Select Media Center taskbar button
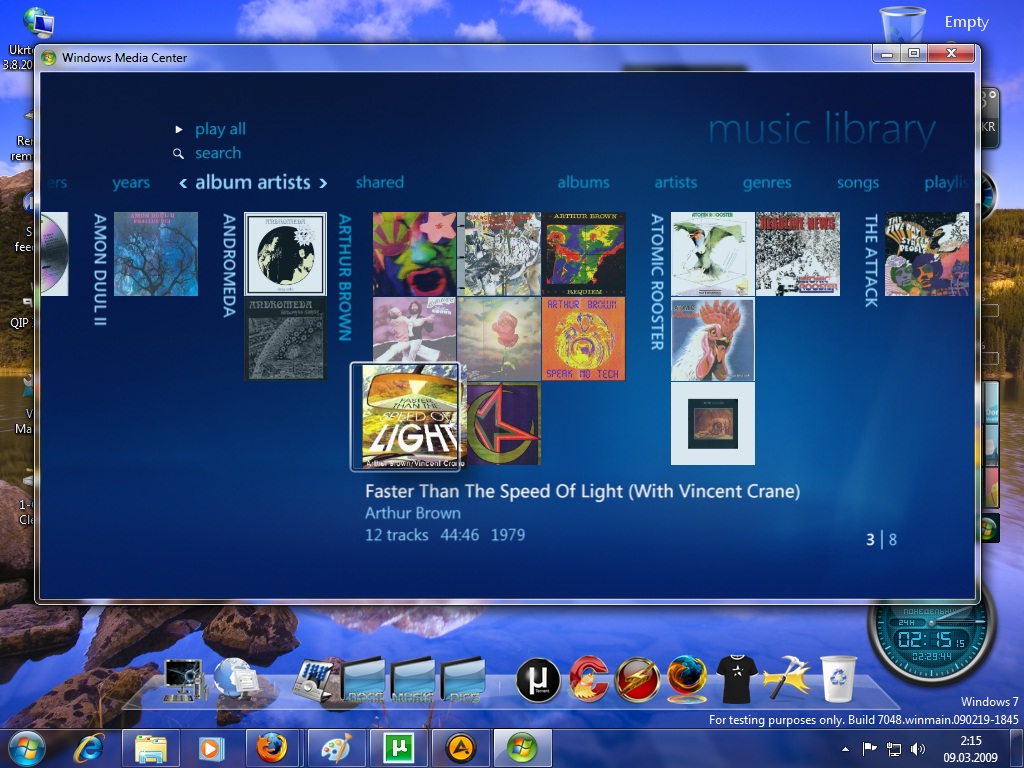Viewport: 1024px width, 768px height. click(x=522, y=748)
